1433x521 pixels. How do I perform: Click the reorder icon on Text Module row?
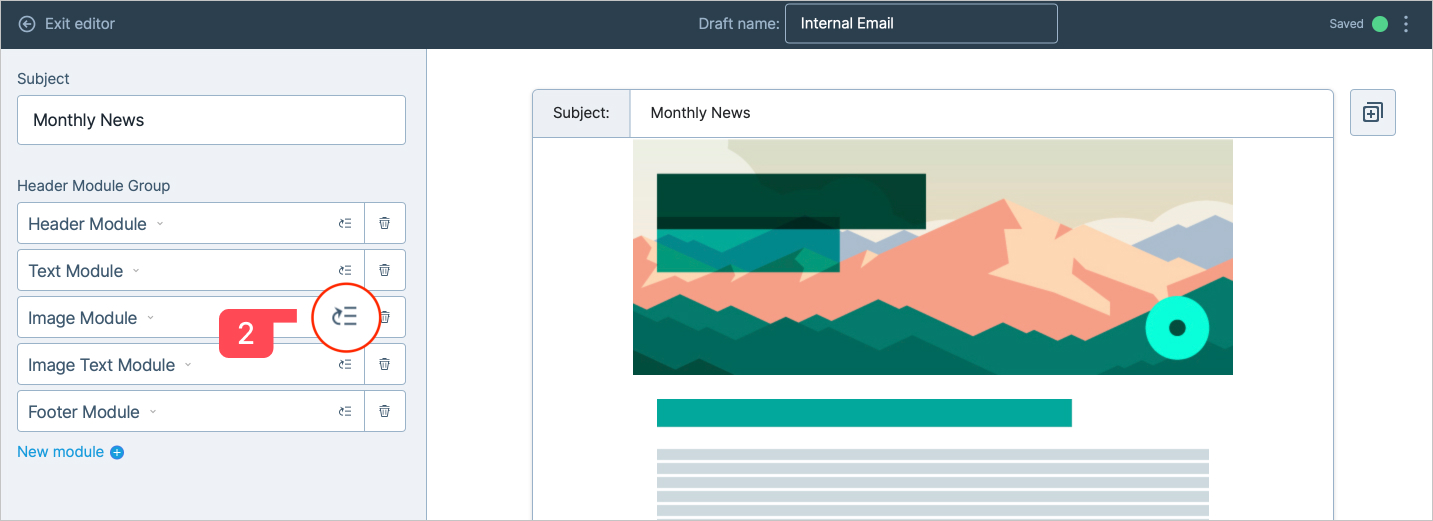pos(345,270)
